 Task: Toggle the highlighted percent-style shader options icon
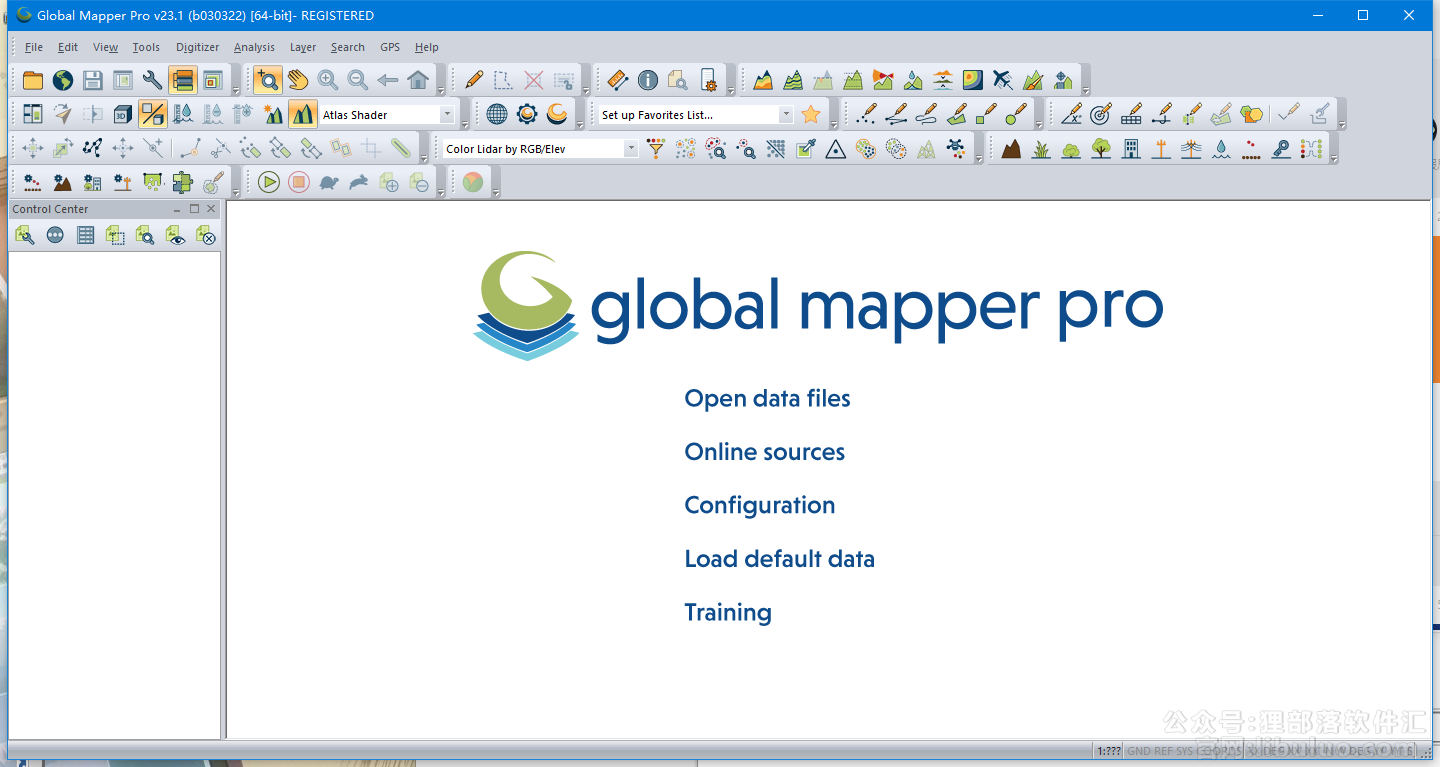coord(153,114)
